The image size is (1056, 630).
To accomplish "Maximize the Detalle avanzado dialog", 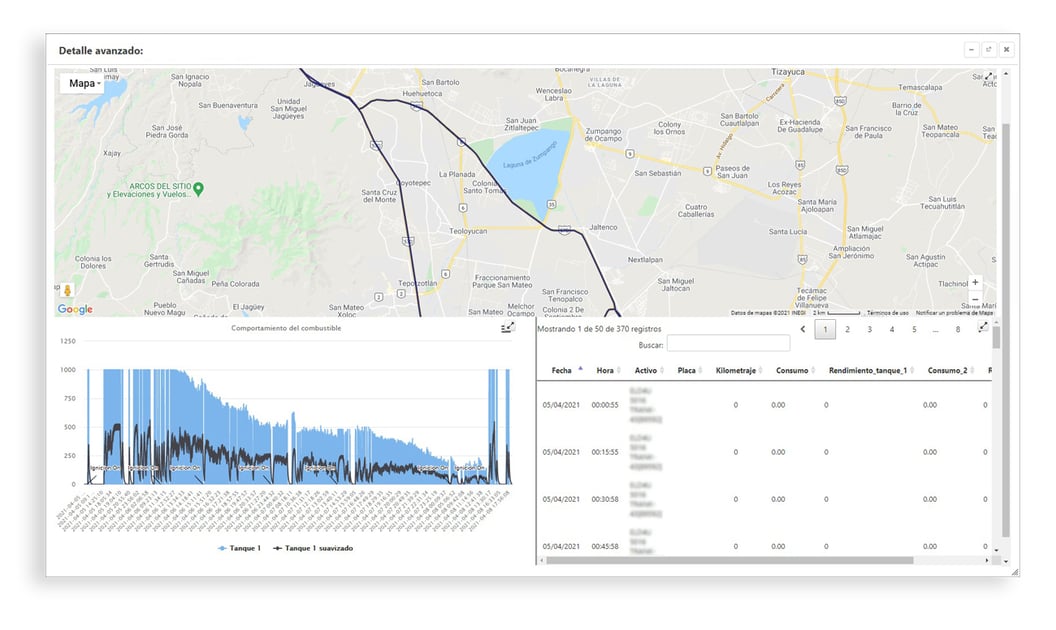I will pos(989,49).
